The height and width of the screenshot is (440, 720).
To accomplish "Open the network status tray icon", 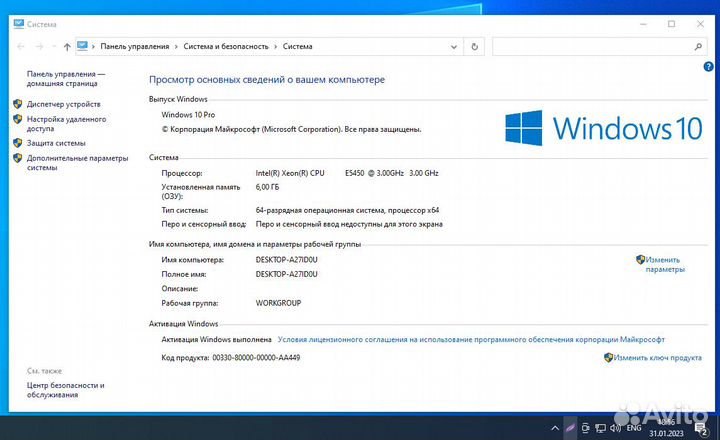I will (x=600, y=428).
